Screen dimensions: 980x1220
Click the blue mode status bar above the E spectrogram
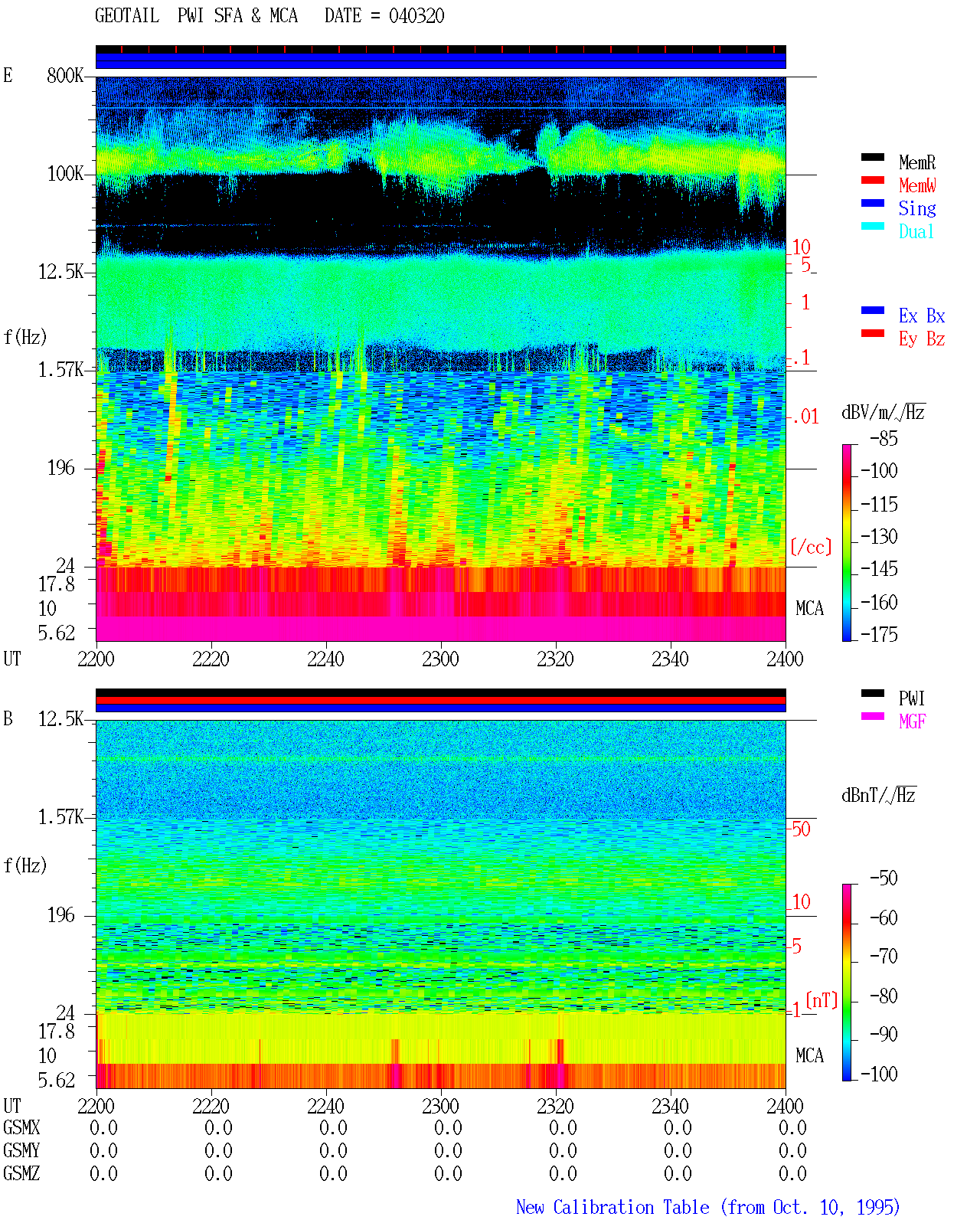coord(440,61)
